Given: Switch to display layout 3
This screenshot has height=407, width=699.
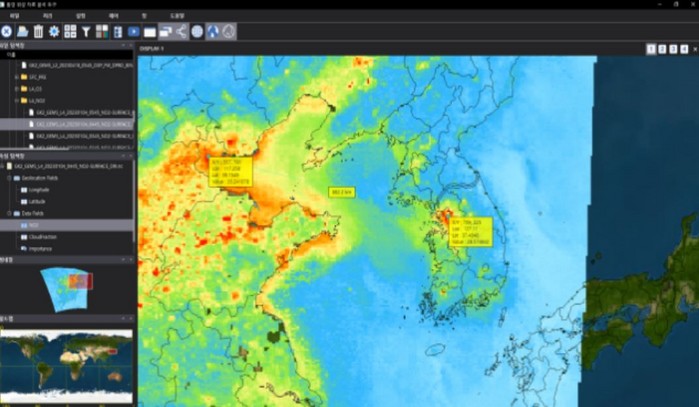Looking at the screenshot, I should [x=672, y=49].
